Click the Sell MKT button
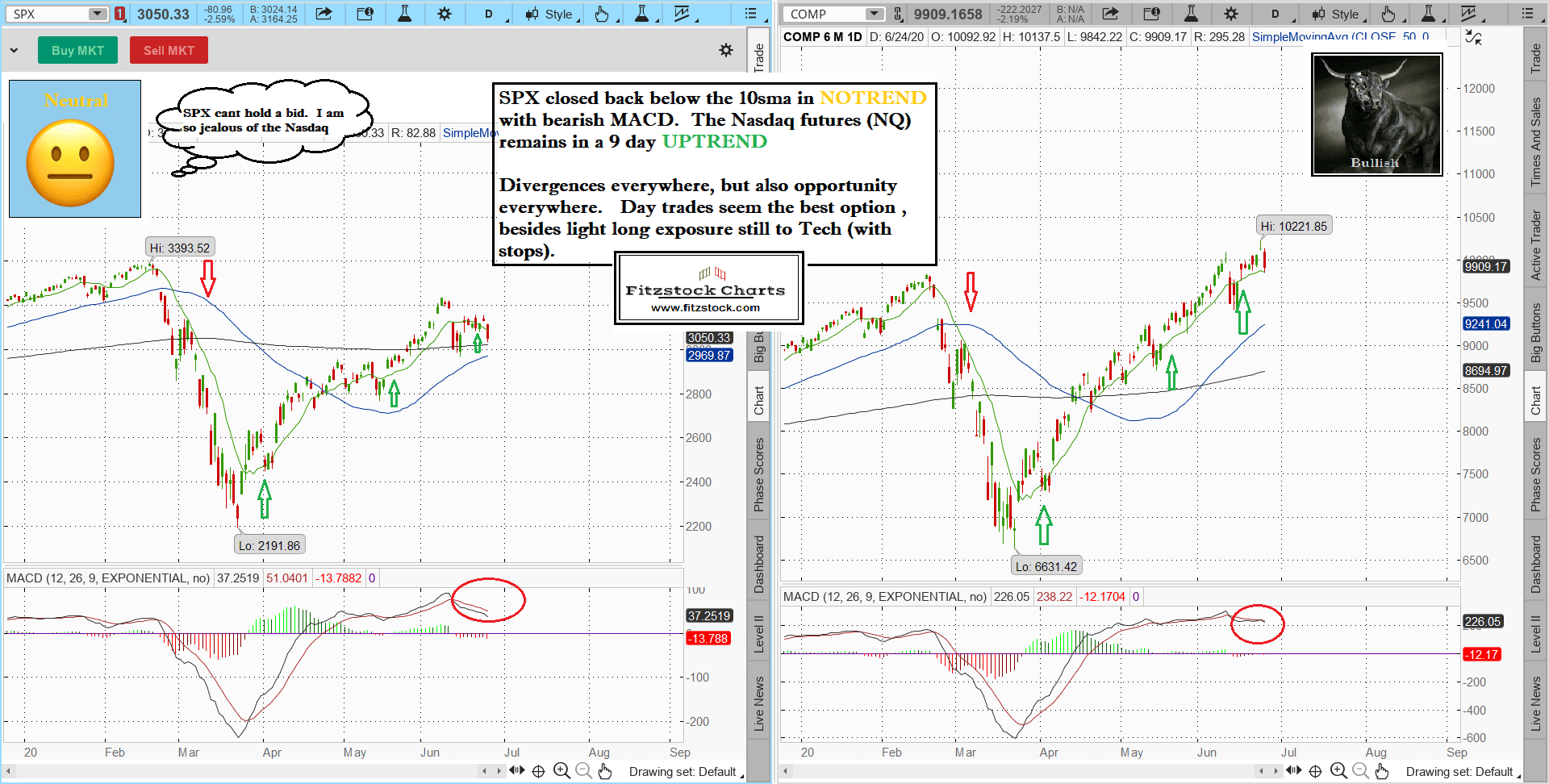The height and width of the screenshot is (784, 1549). 169,50
